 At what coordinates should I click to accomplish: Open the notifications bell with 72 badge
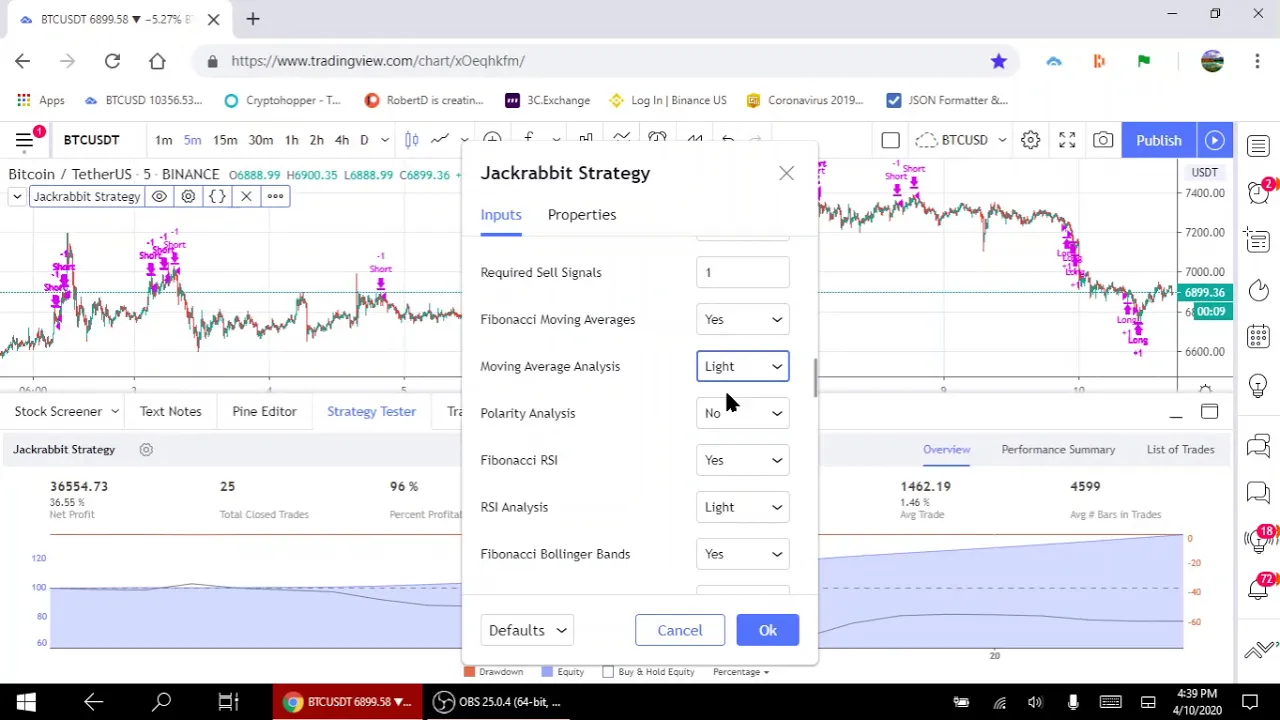[1258, 588]
